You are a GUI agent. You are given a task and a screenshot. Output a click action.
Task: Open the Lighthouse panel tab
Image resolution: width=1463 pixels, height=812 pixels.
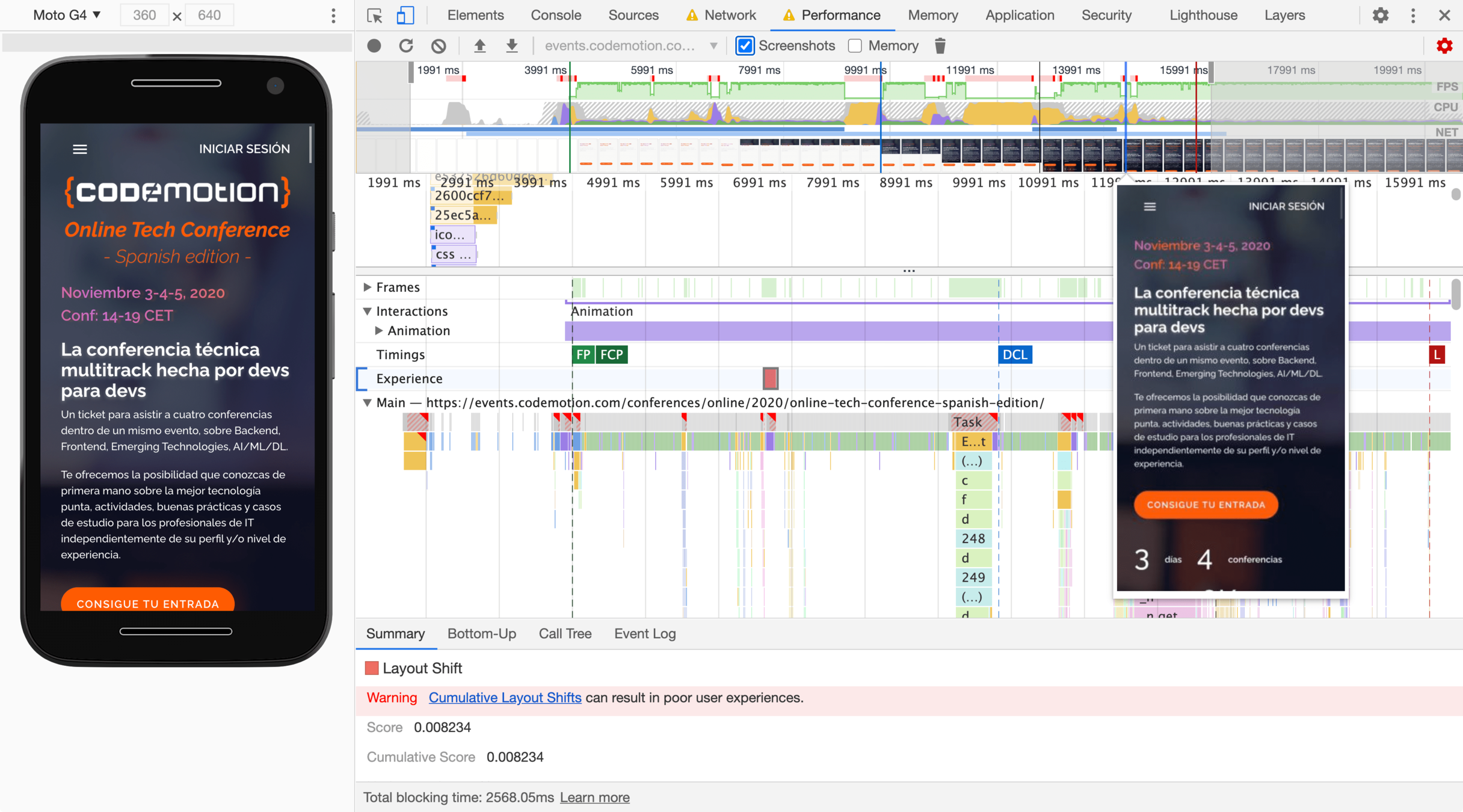(x=1203, y=15)
